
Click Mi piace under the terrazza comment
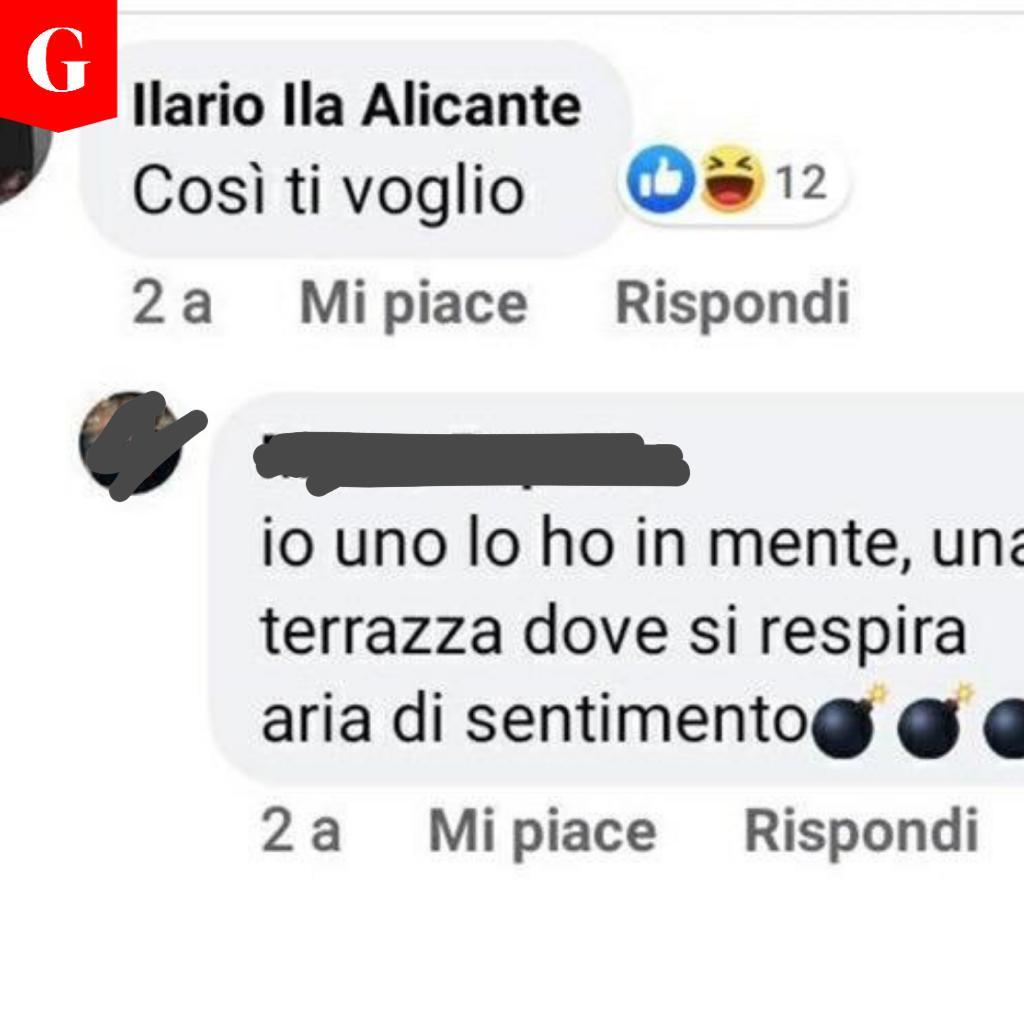coord(542,832)
